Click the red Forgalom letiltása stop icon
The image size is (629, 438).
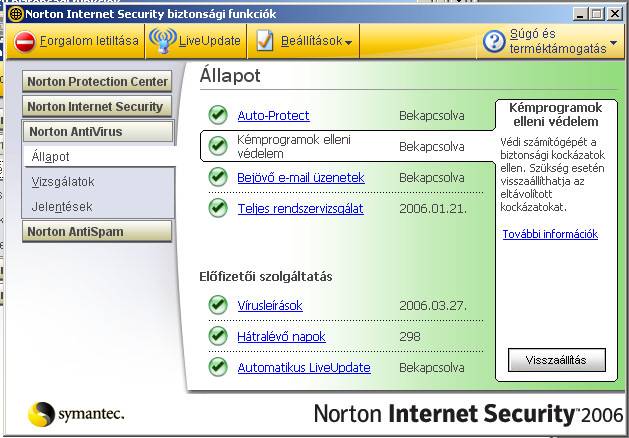(25, 41)
